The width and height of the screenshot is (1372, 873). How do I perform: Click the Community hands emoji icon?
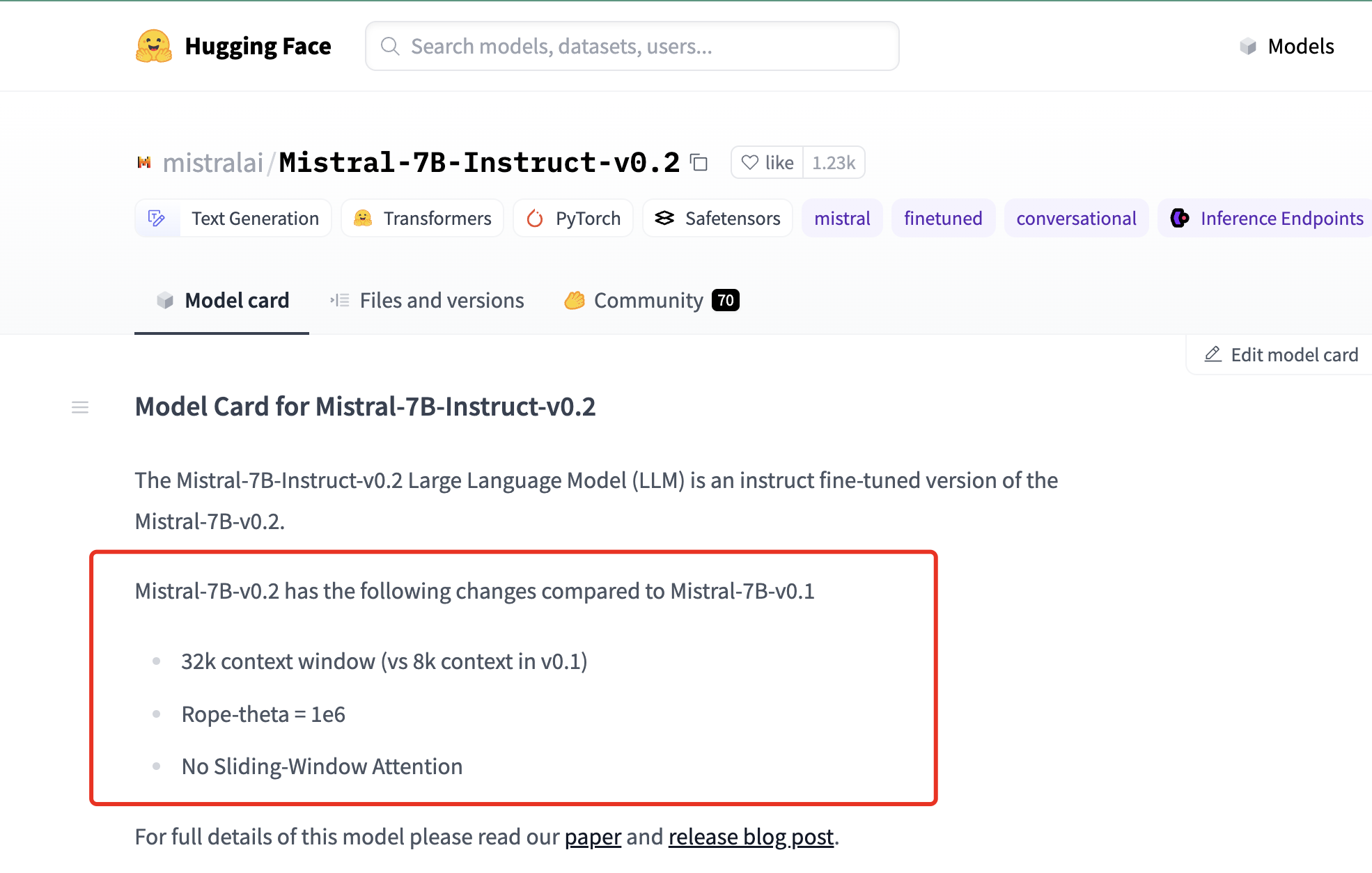pos(575,301)
